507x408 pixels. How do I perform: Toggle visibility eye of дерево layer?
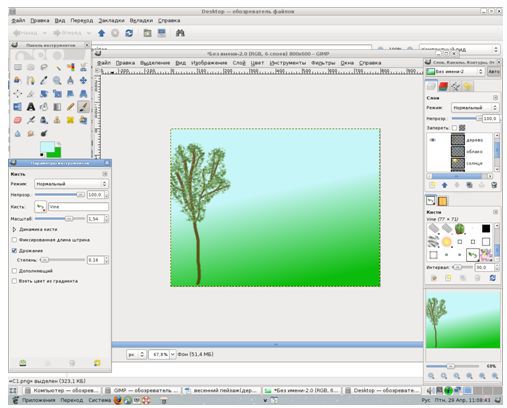(433, 140)
